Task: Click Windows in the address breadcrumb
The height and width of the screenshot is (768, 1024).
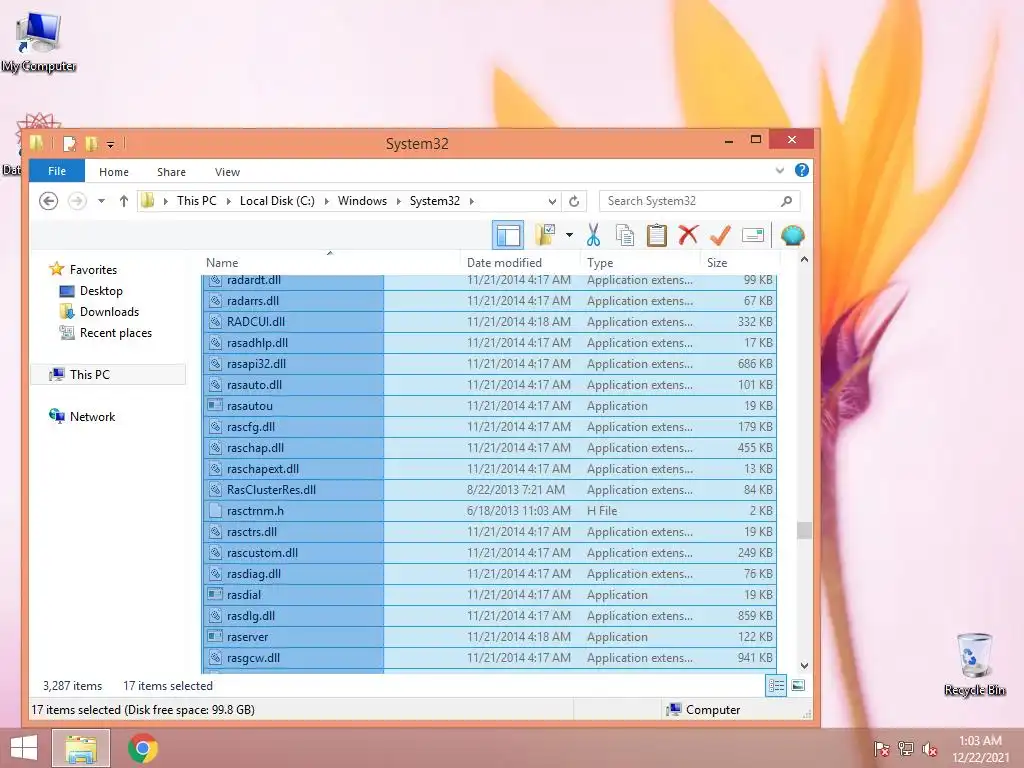Action: pos(362,201)
